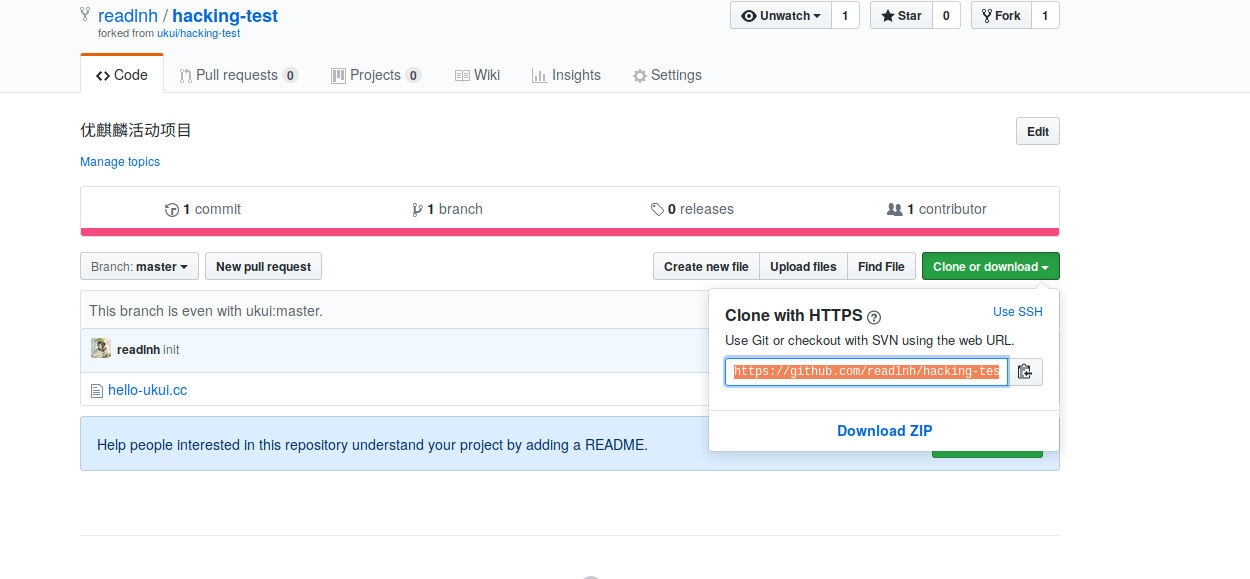This screenshot has height=579, width=1250.
Task: Select the HTTPS clone URL field
Action: 866,372
